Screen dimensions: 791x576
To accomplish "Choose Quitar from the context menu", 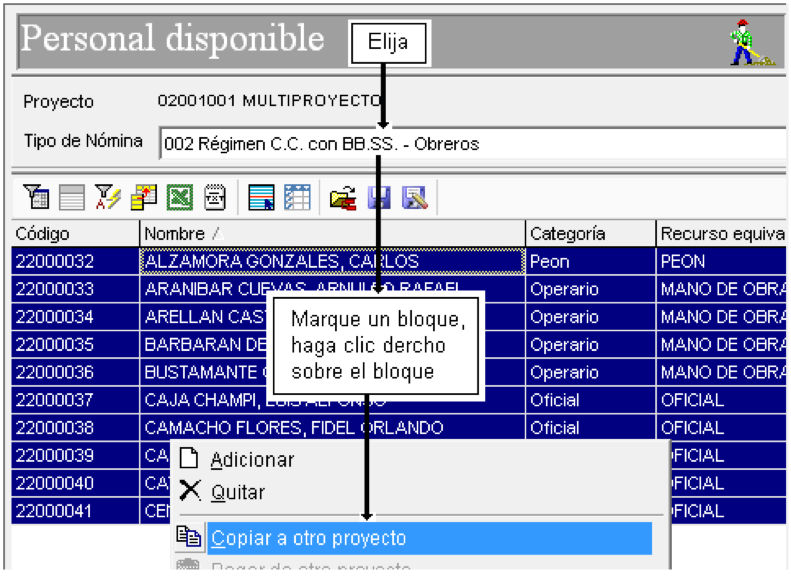I will pyautogui.click(x=238, y=492).
